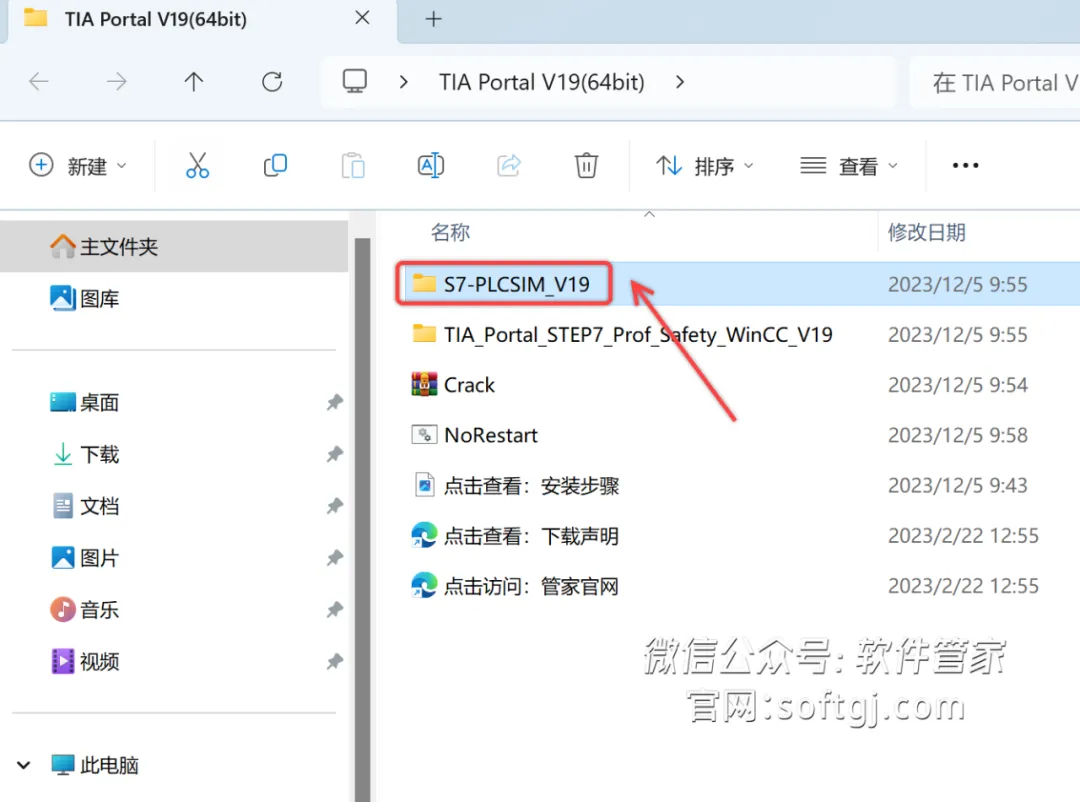Click the computer icon in address bar
1080x802 pixels.
coord(355,81)
